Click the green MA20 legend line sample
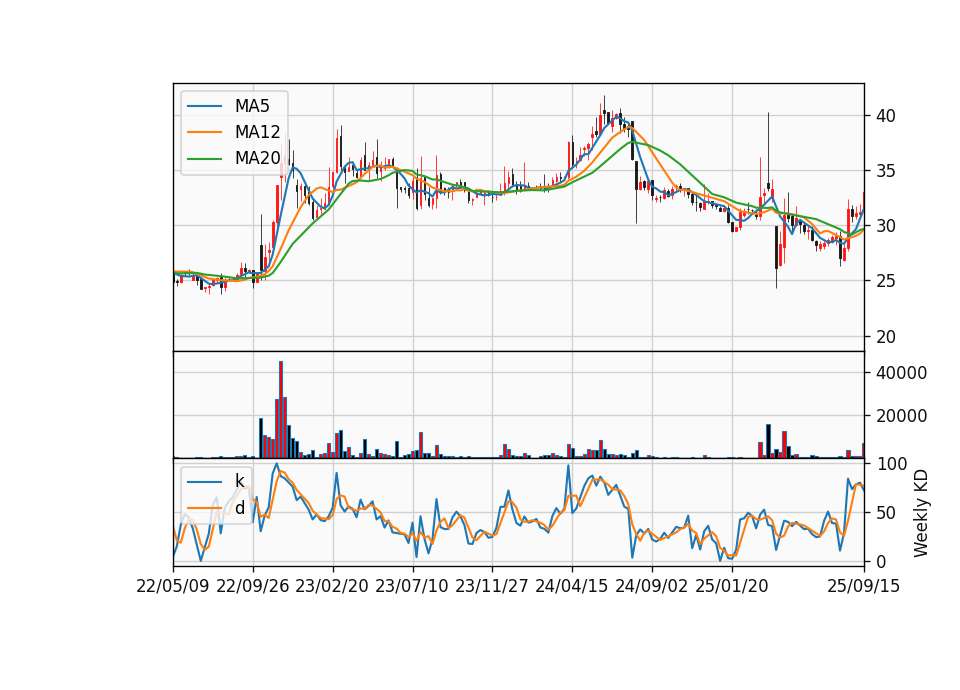The height and width of the screenshot is (690, 960). pos(204,159)
